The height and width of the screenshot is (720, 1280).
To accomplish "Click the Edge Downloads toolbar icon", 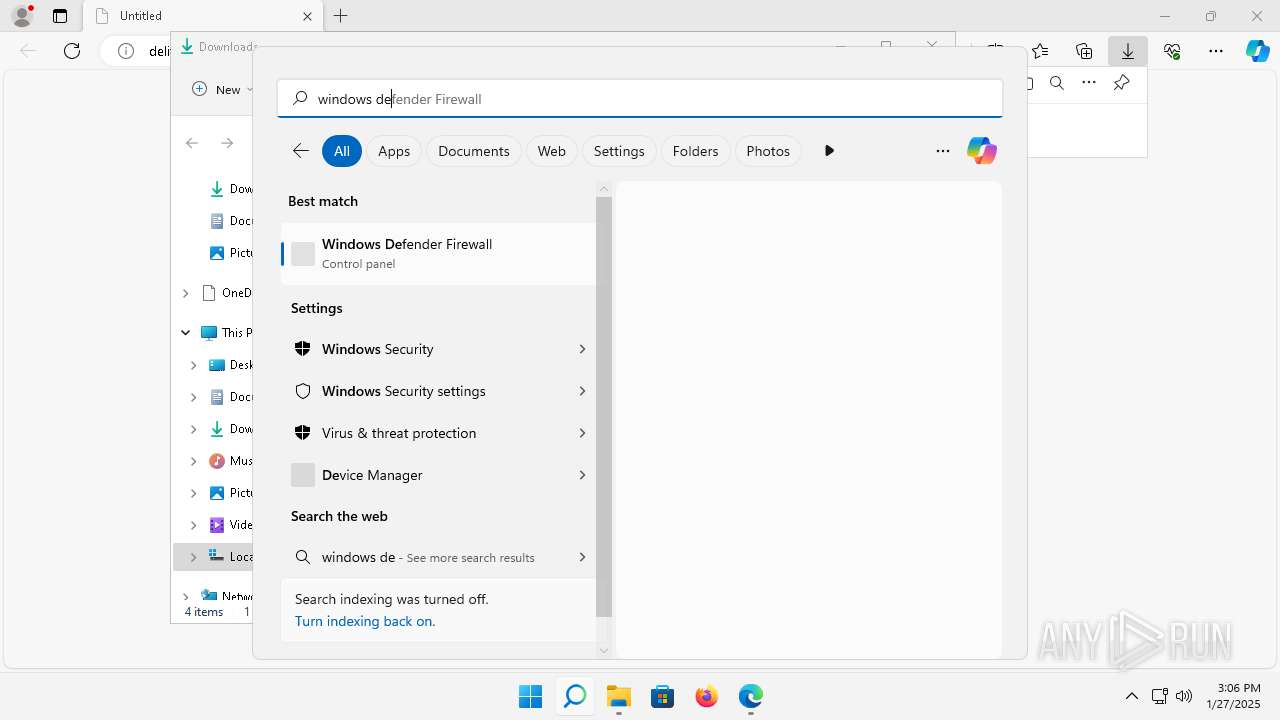I will 1128,51.
